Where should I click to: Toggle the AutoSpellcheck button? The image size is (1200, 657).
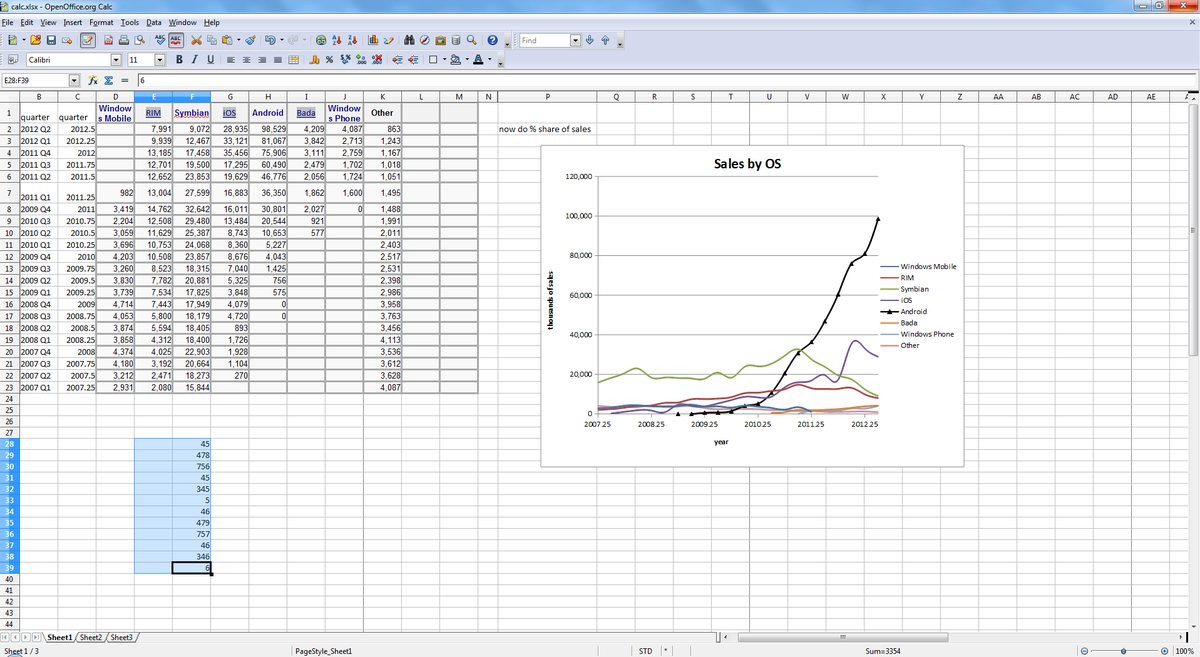(175, 41)
